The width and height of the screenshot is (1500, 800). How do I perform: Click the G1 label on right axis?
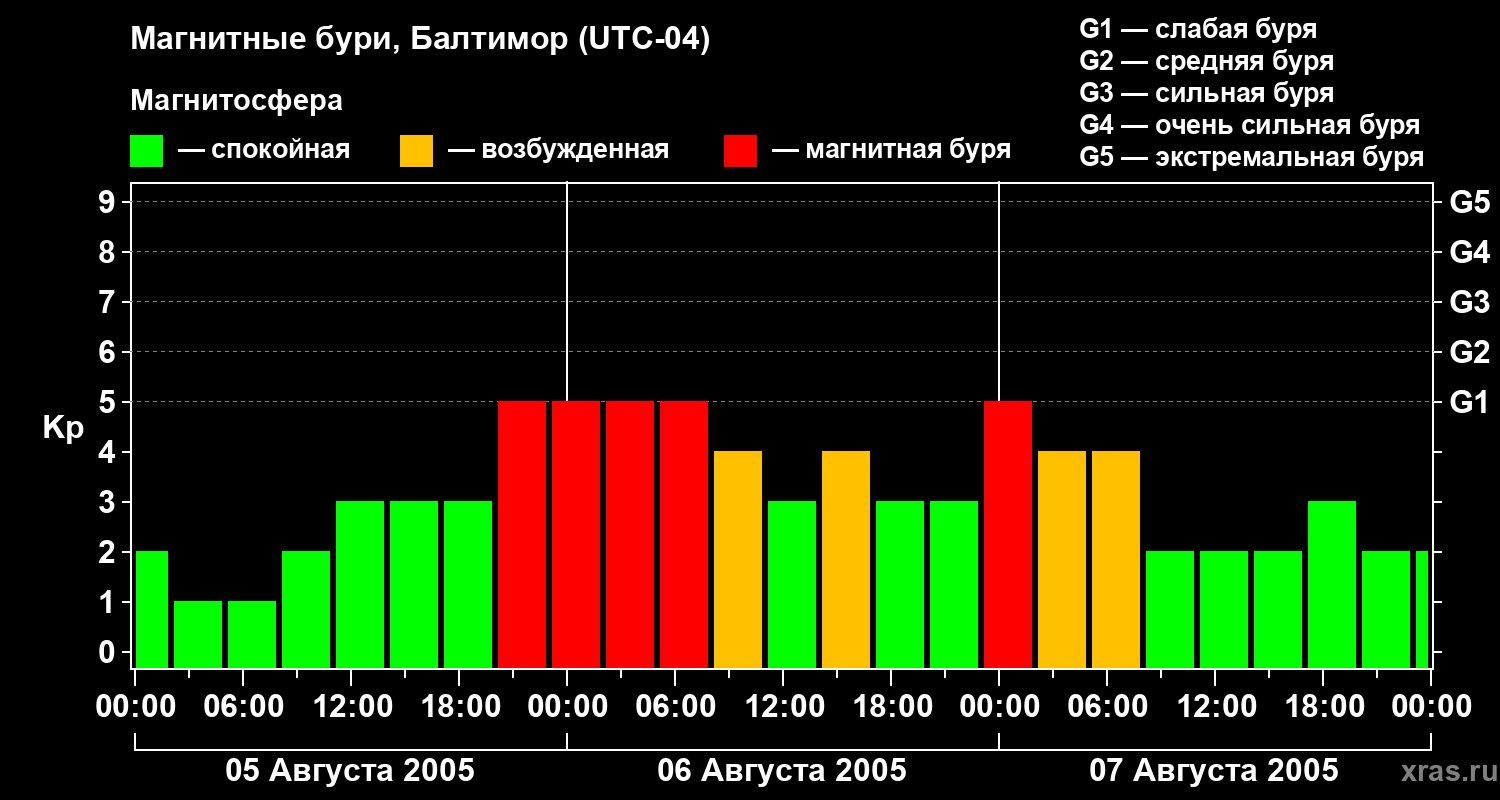[x=1469, y=402]
